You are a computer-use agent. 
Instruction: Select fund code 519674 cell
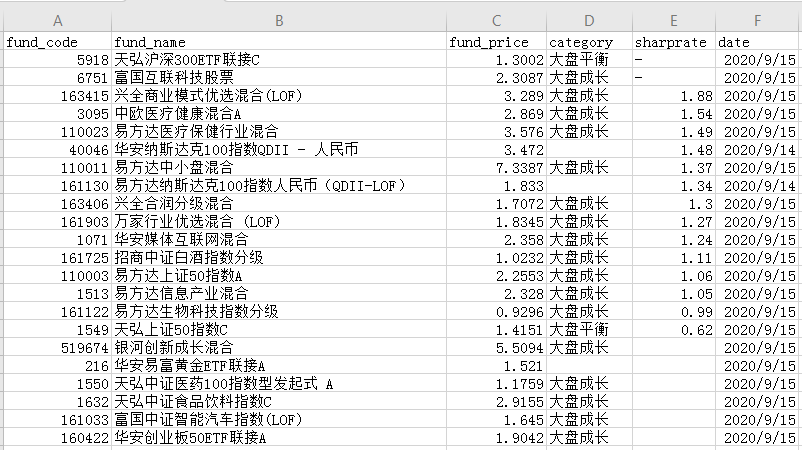coord(57,348)
